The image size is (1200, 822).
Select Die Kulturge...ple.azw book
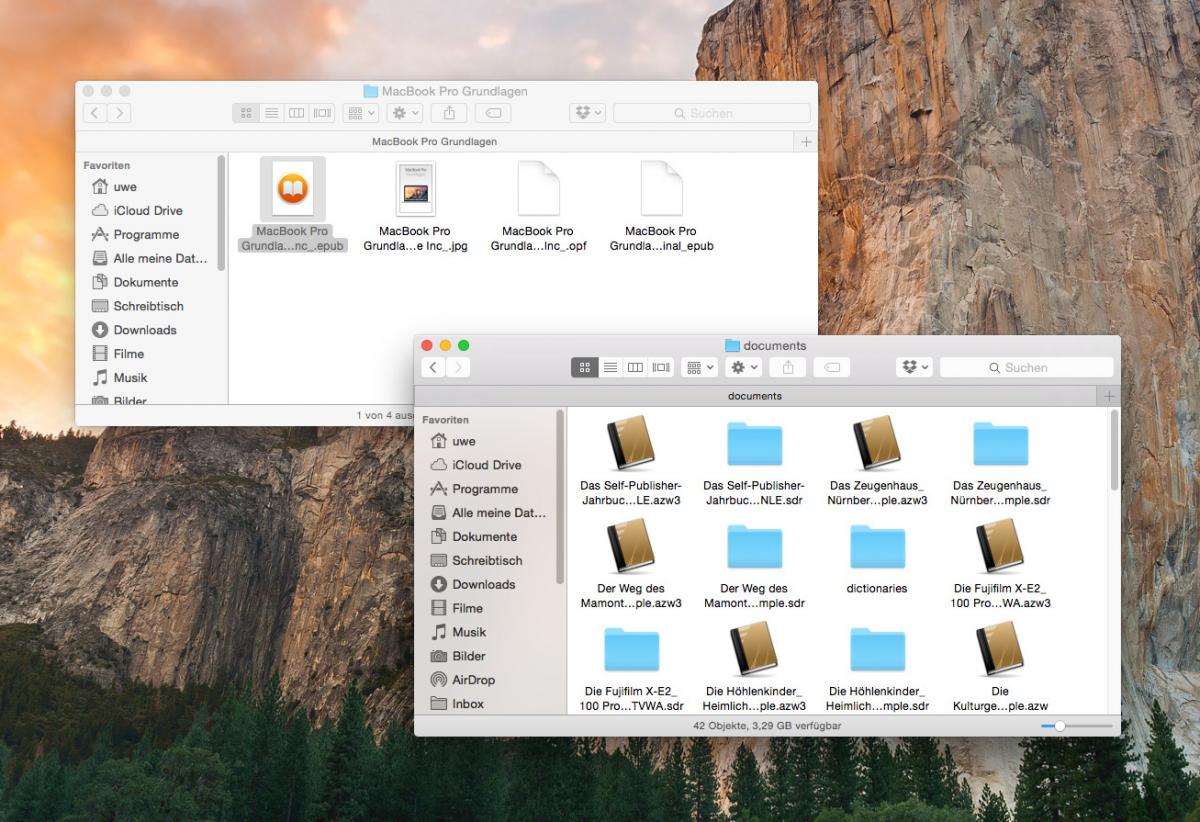tap(1000, 649)
